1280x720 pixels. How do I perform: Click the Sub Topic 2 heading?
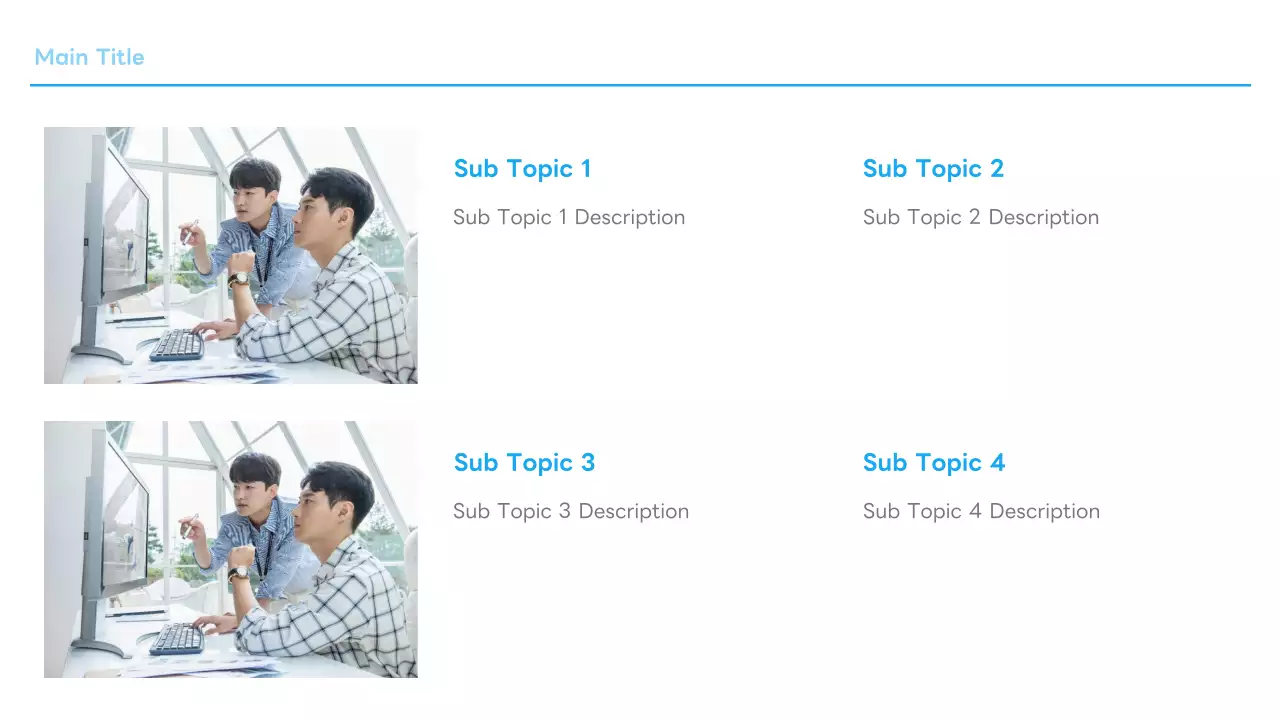pos(933,169)
